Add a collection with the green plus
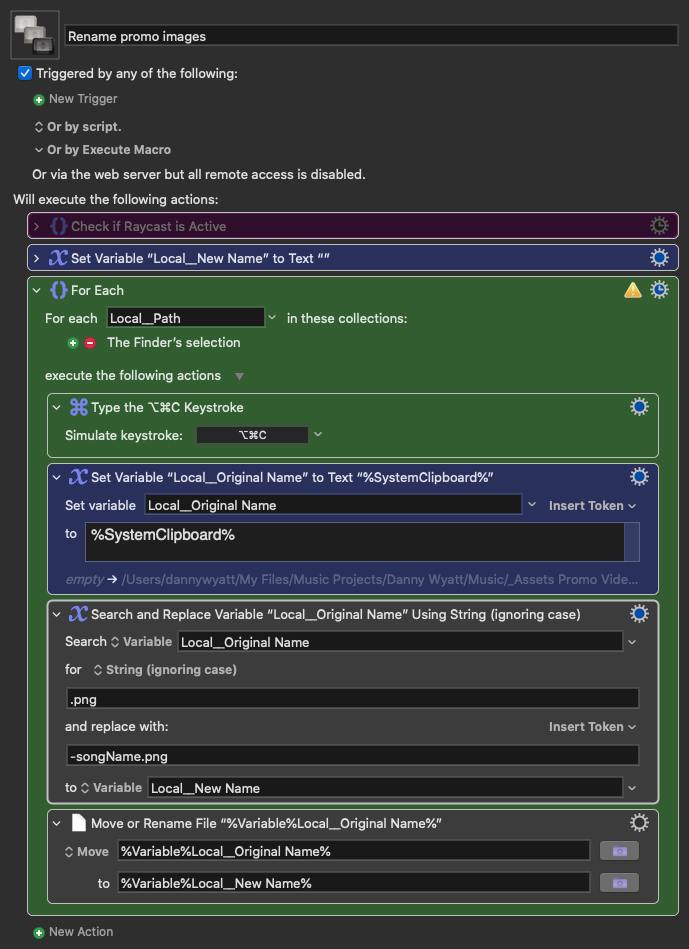 [x=73, y=343]
